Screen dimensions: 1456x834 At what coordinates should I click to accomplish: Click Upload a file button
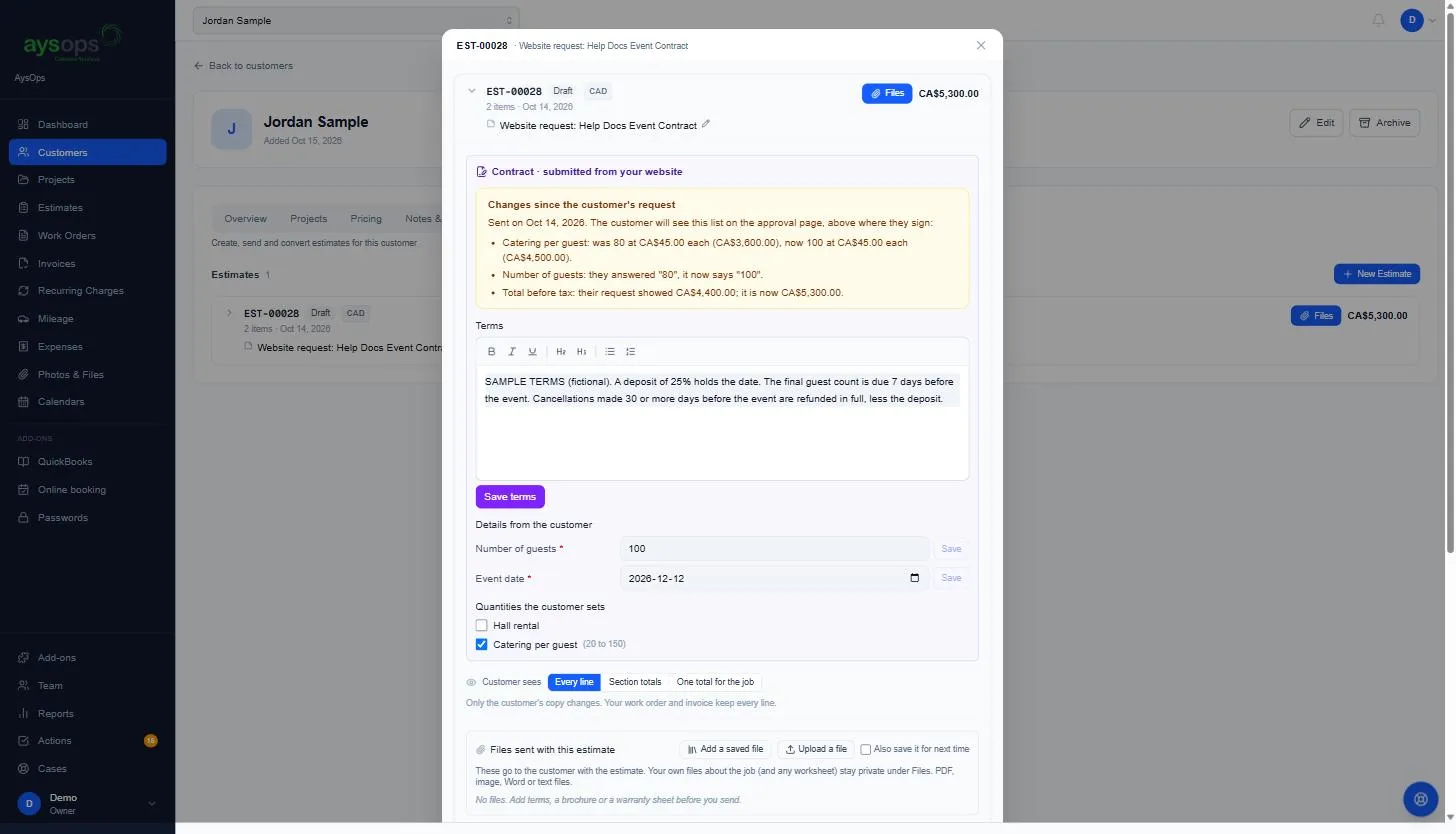816,749
